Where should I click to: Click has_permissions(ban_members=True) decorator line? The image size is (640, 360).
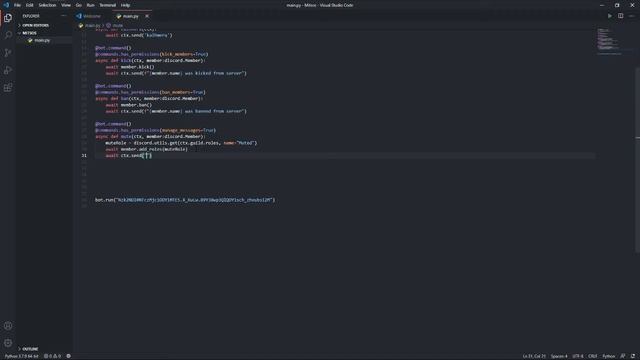(x=150, y=92)
